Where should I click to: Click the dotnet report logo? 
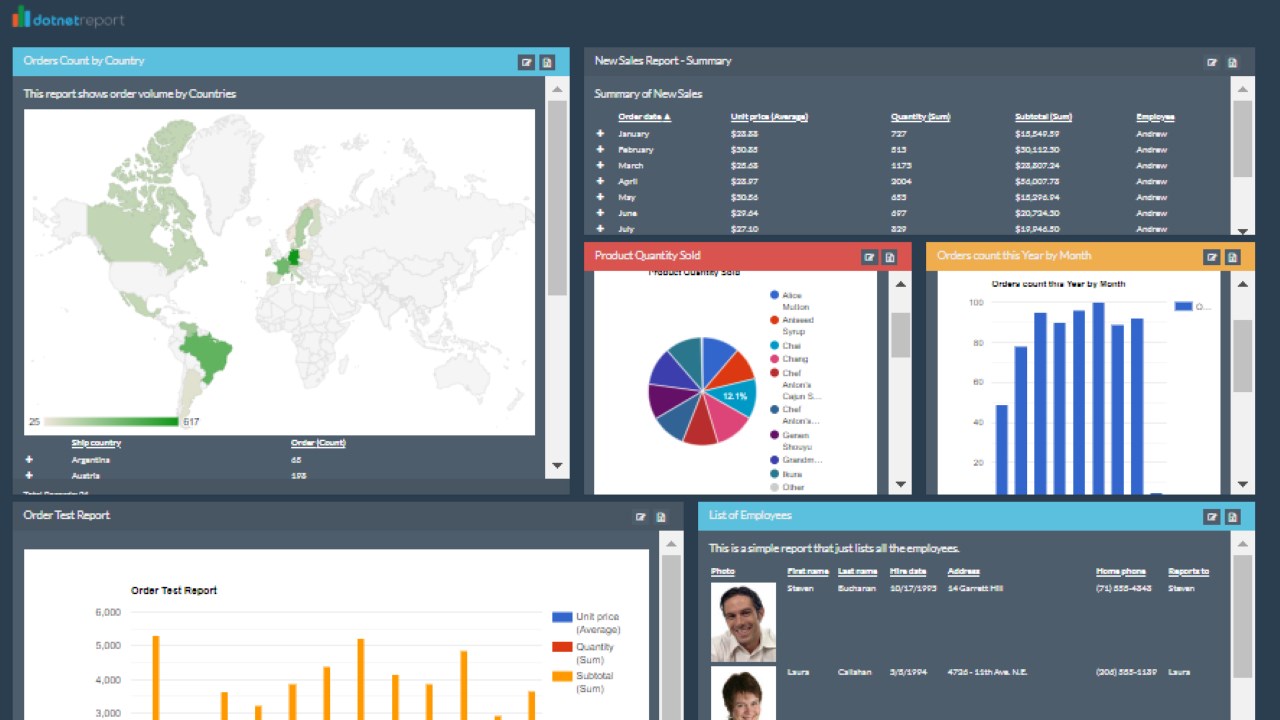tap(68, 18)
